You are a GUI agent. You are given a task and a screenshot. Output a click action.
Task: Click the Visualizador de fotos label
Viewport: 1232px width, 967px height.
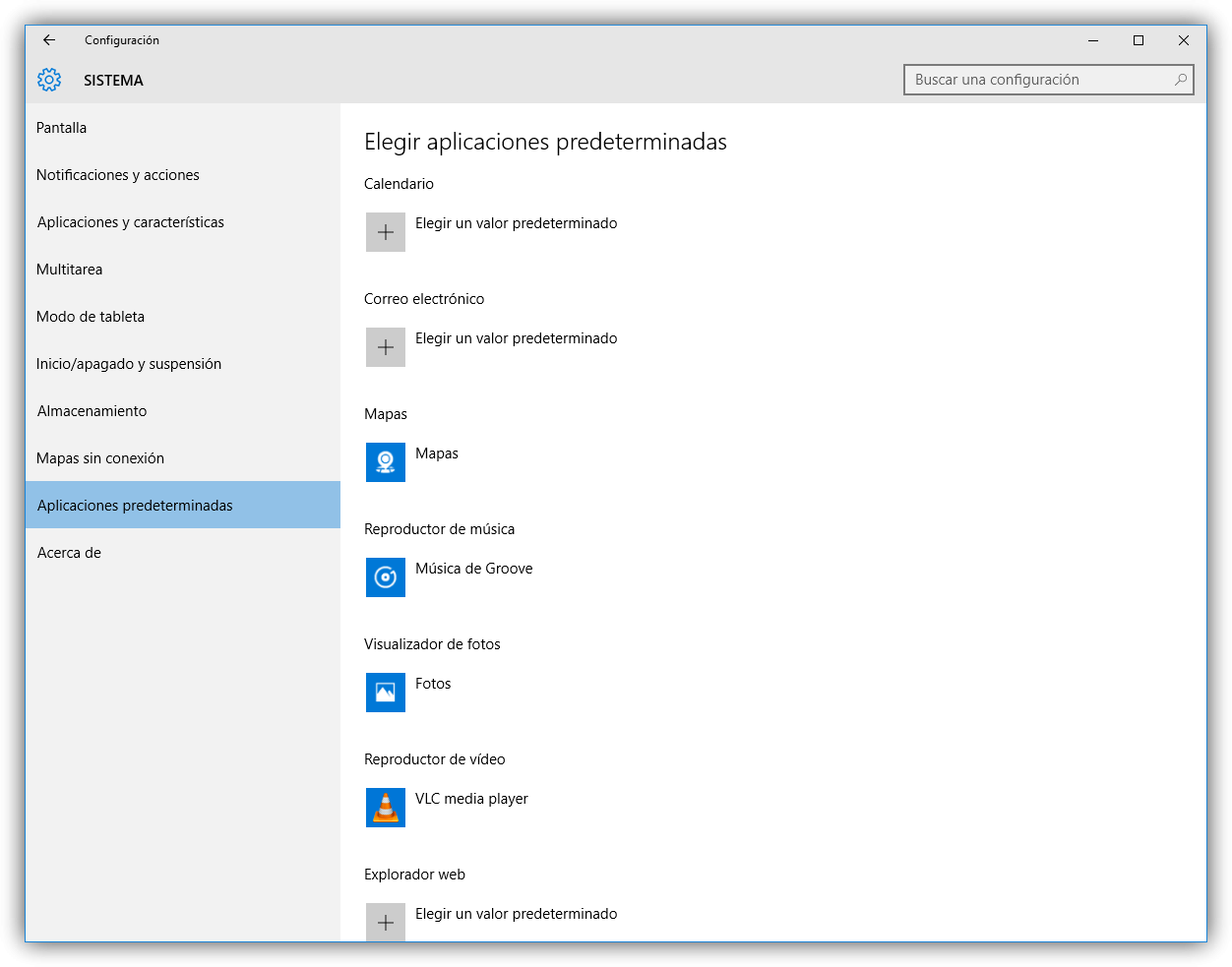point(432,644)
